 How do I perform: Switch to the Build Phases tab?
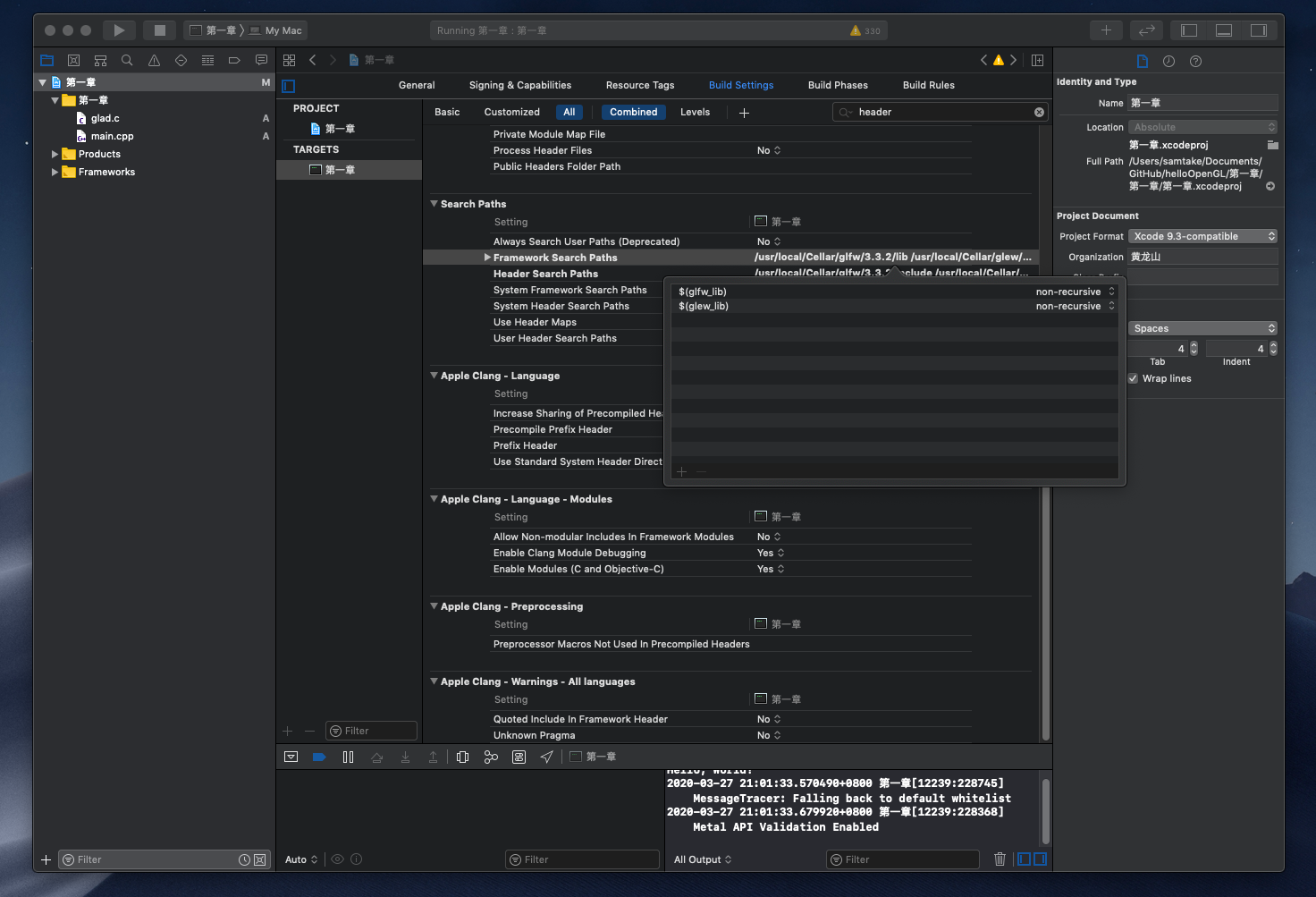[838, 85]
